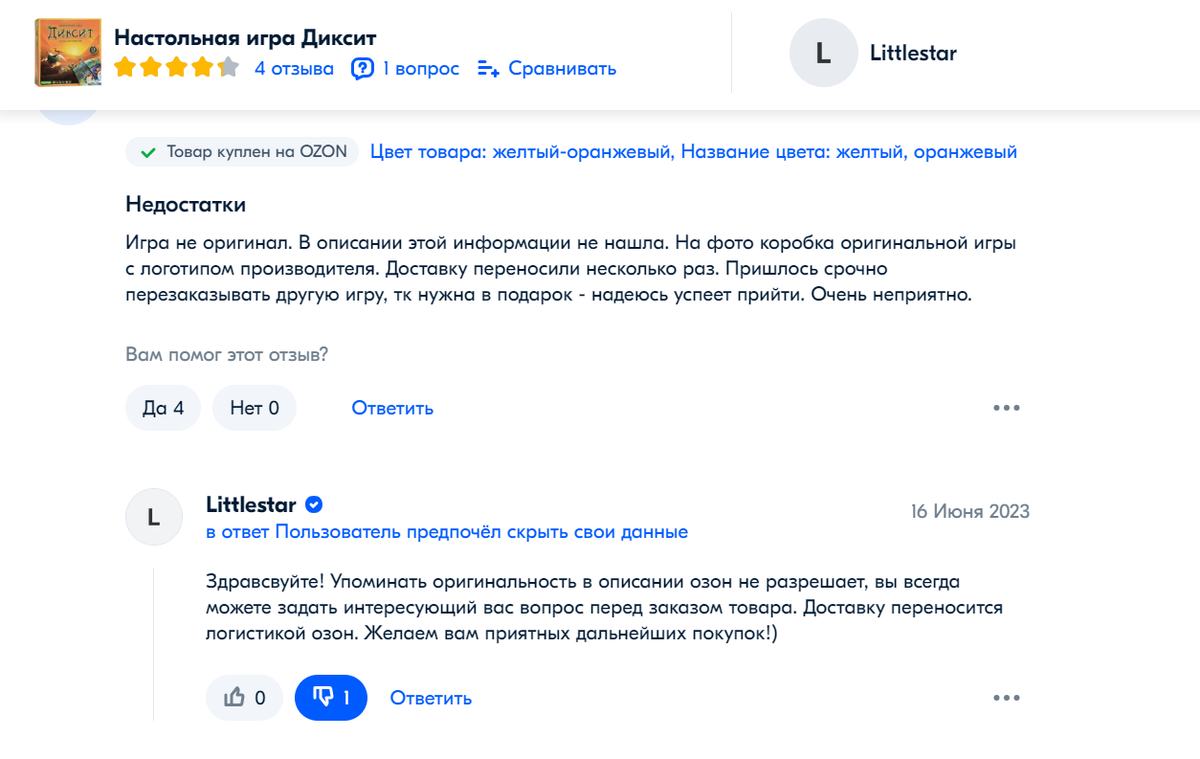Open the three-dot menu on the first review

tap(1007, 407)
